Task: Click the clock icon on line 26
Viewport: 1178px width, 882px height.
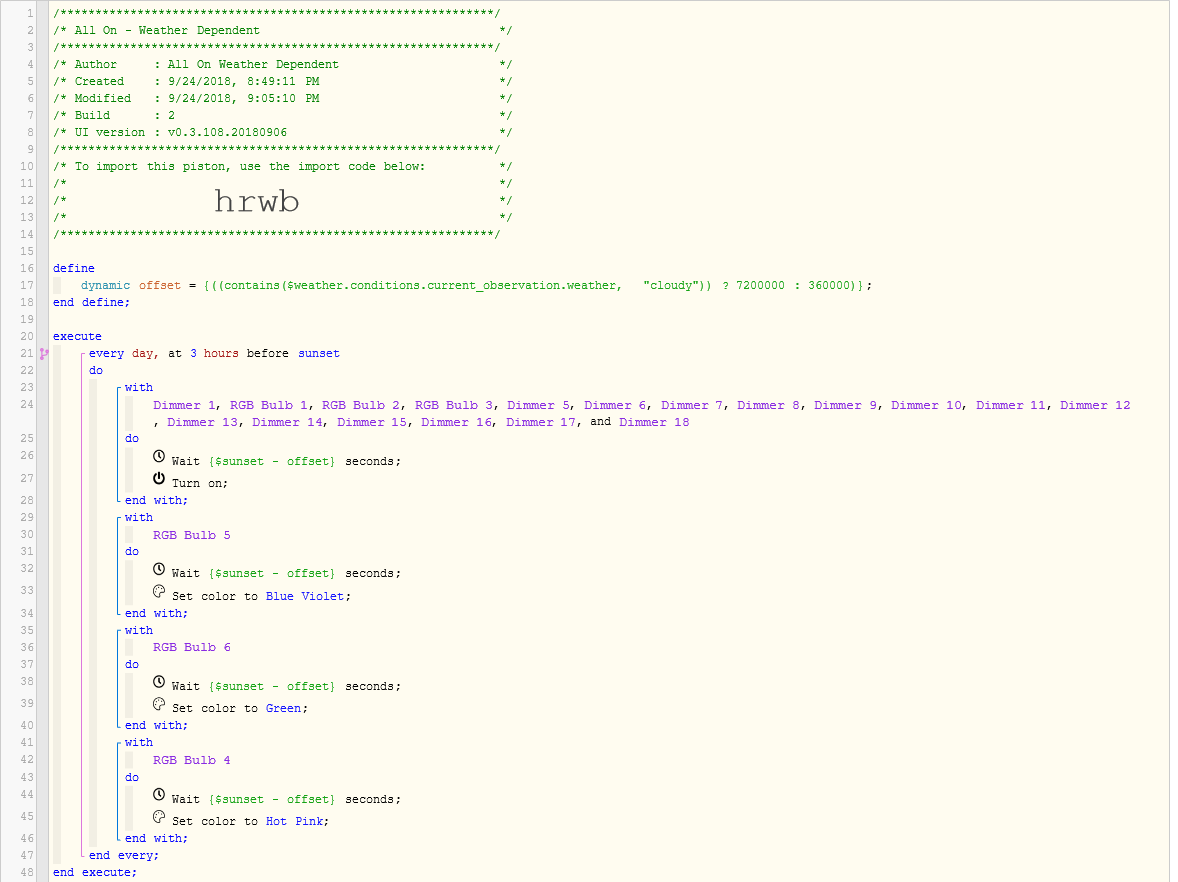Action: 159,456
